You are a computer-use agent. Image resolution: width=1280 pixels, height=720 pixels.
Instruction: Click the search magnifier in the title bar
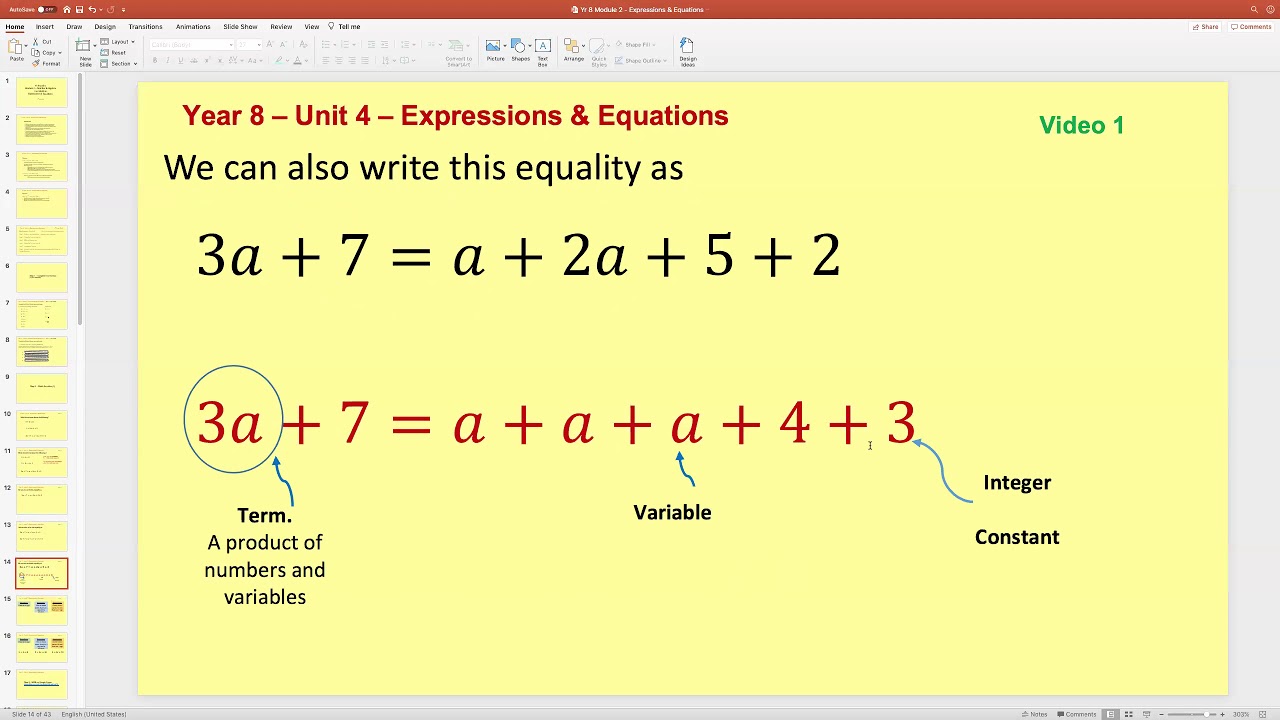[x=1254, y=9]
